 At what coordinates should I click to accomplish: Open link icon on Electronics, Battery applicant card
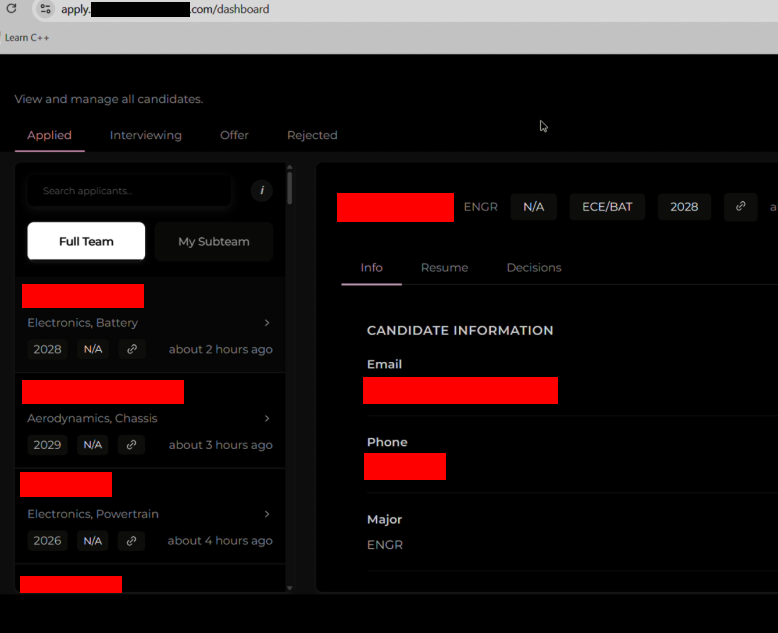(x=132, y=349)
